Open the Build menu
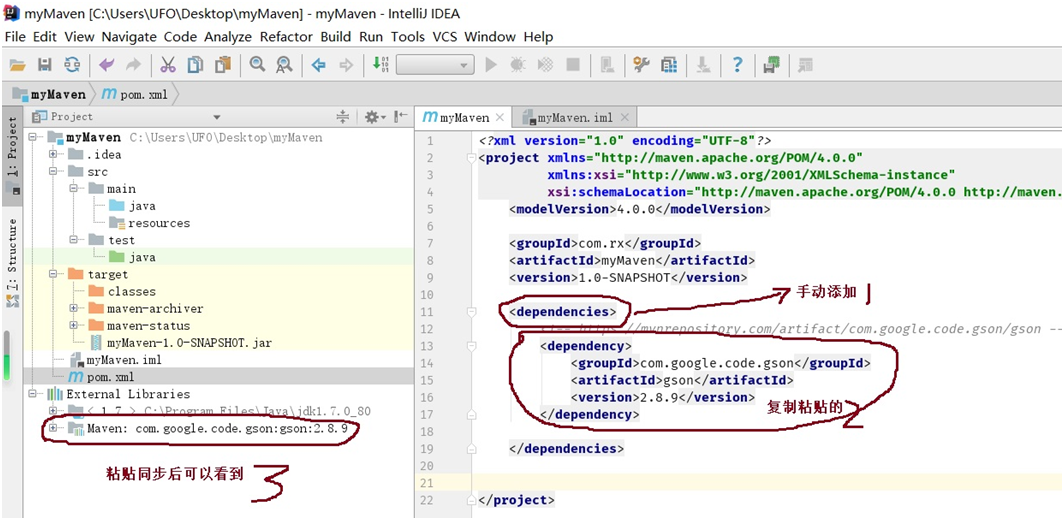The height and width of the screenshot is (520, 1064). [x=336, y=37]
